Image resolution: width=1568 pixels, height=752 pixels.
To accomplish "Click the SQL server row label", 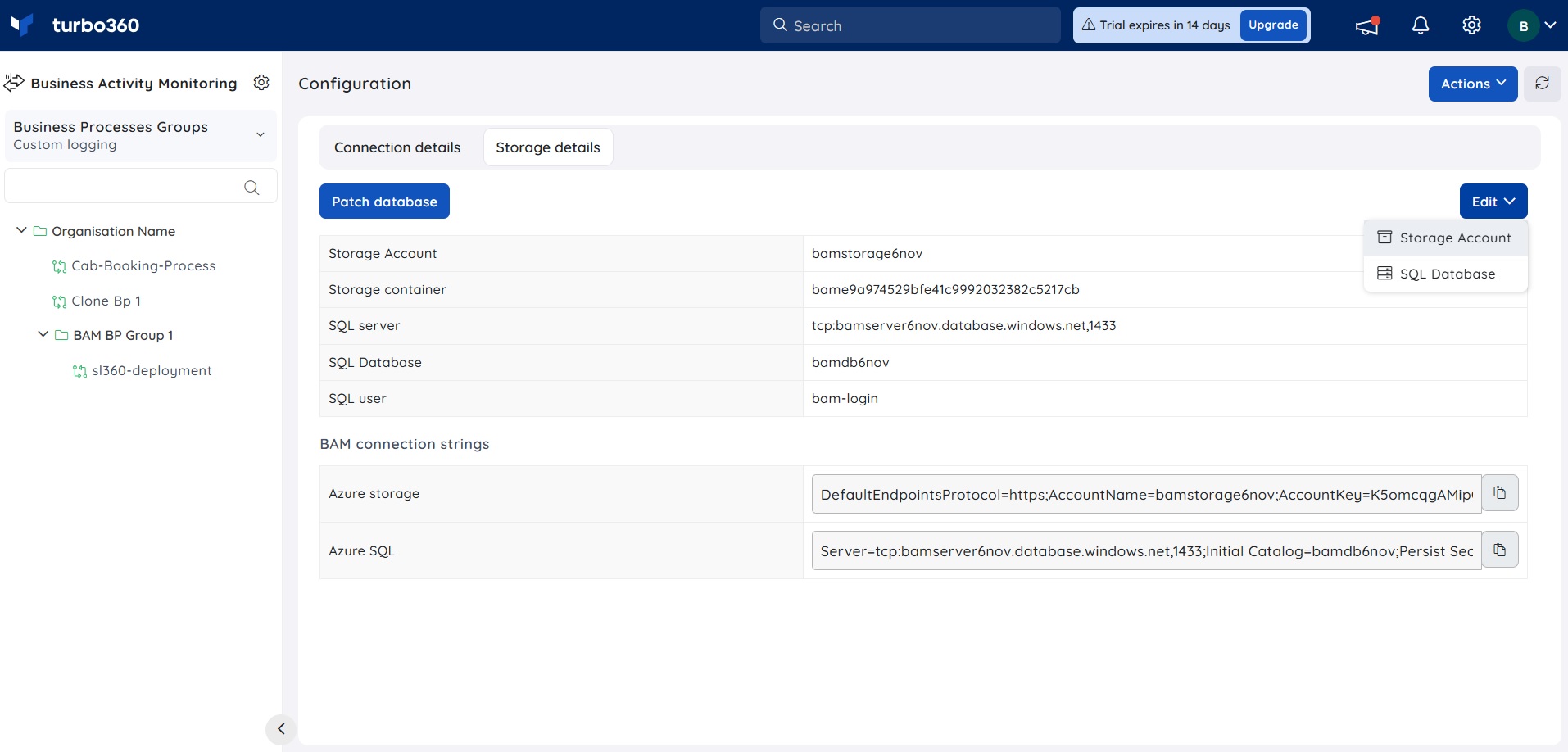I will 365,326.
